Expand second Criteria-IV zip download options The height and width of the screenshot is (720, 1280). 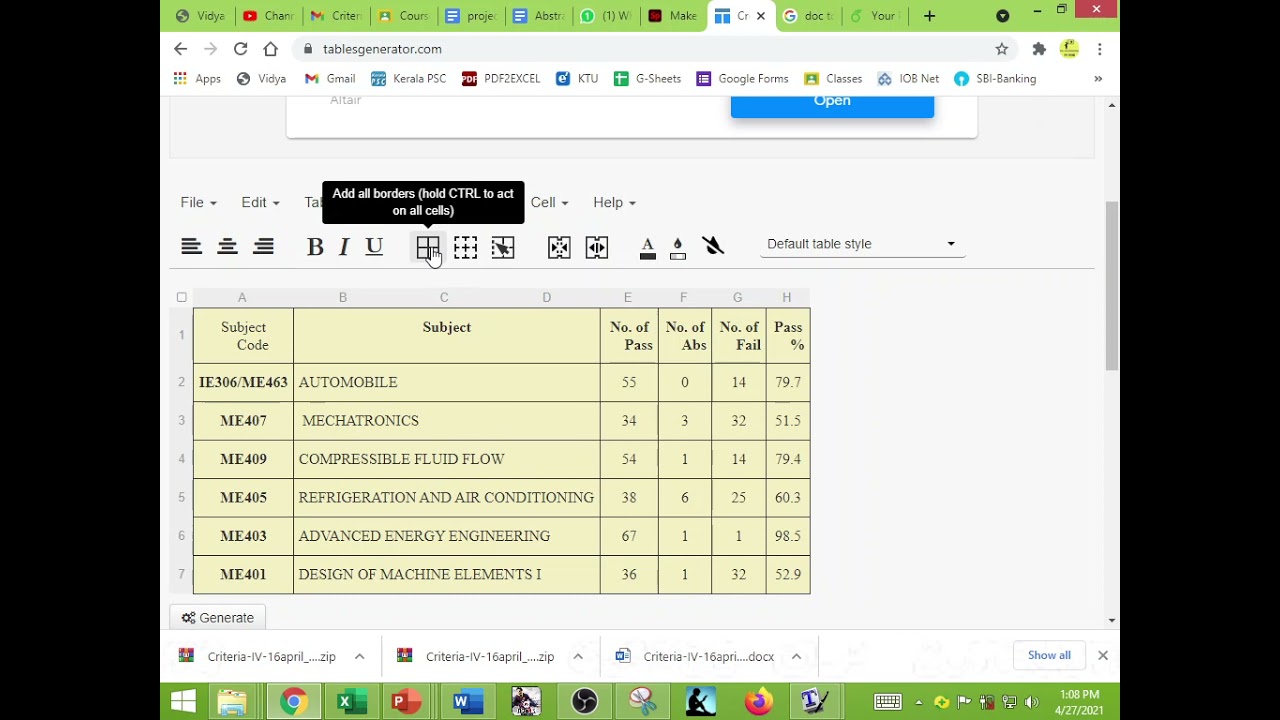[577, 657]
